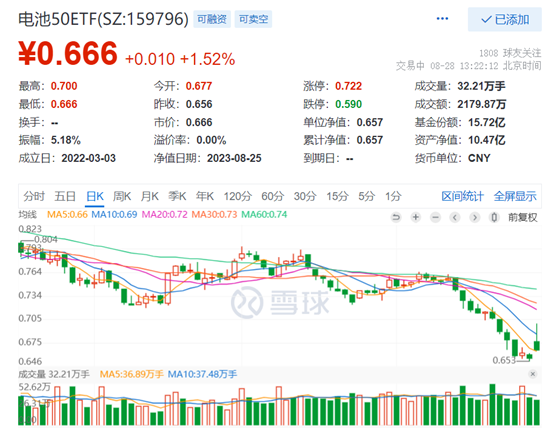This screenshot has width=554, height=428.
Task: Reset the chart view with undo icon
Action: [396, 217]
